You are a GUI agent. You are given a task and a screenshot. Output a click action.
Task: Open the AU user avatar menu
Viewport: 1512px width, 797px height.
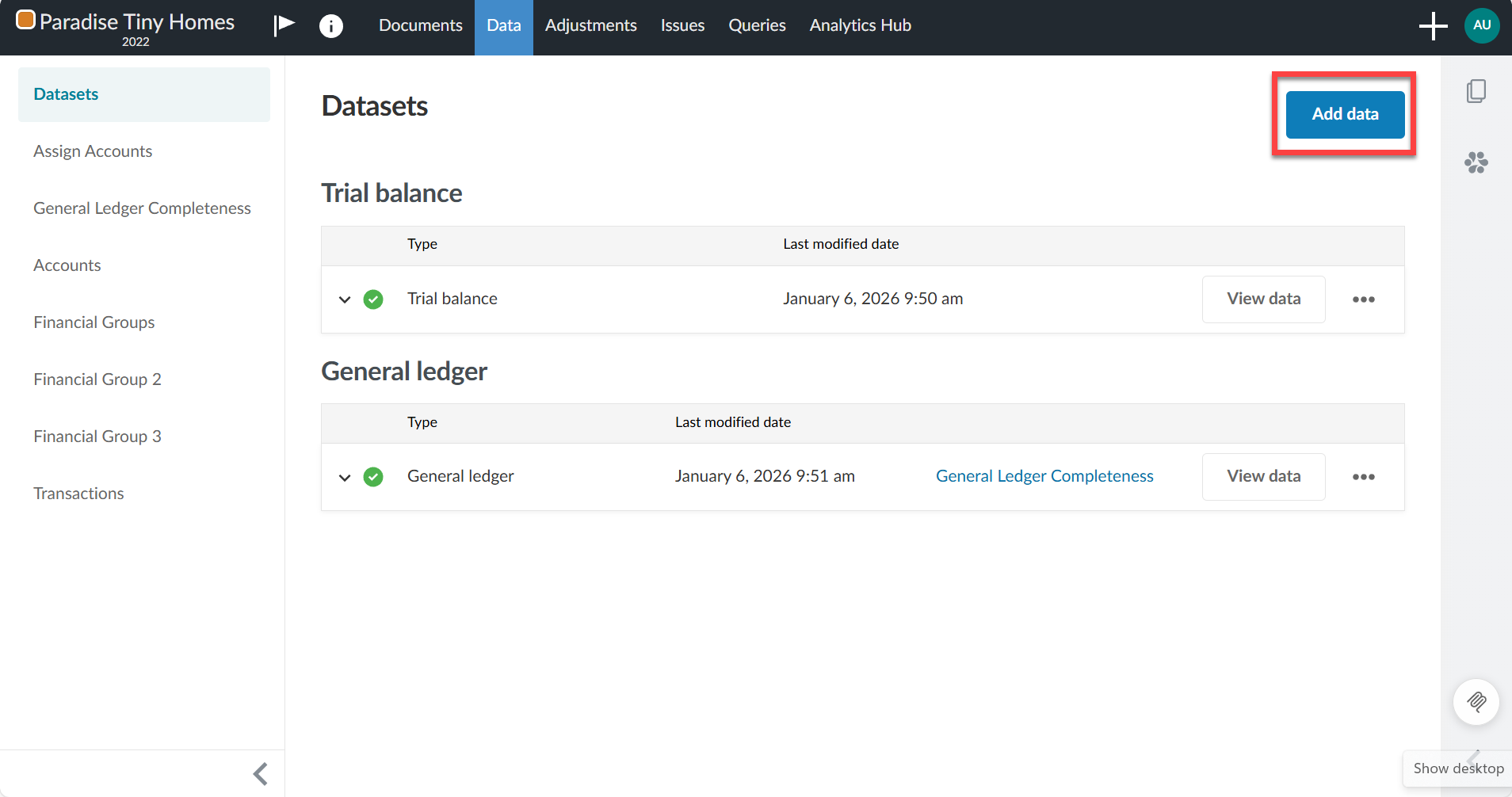pos(1482,25)
